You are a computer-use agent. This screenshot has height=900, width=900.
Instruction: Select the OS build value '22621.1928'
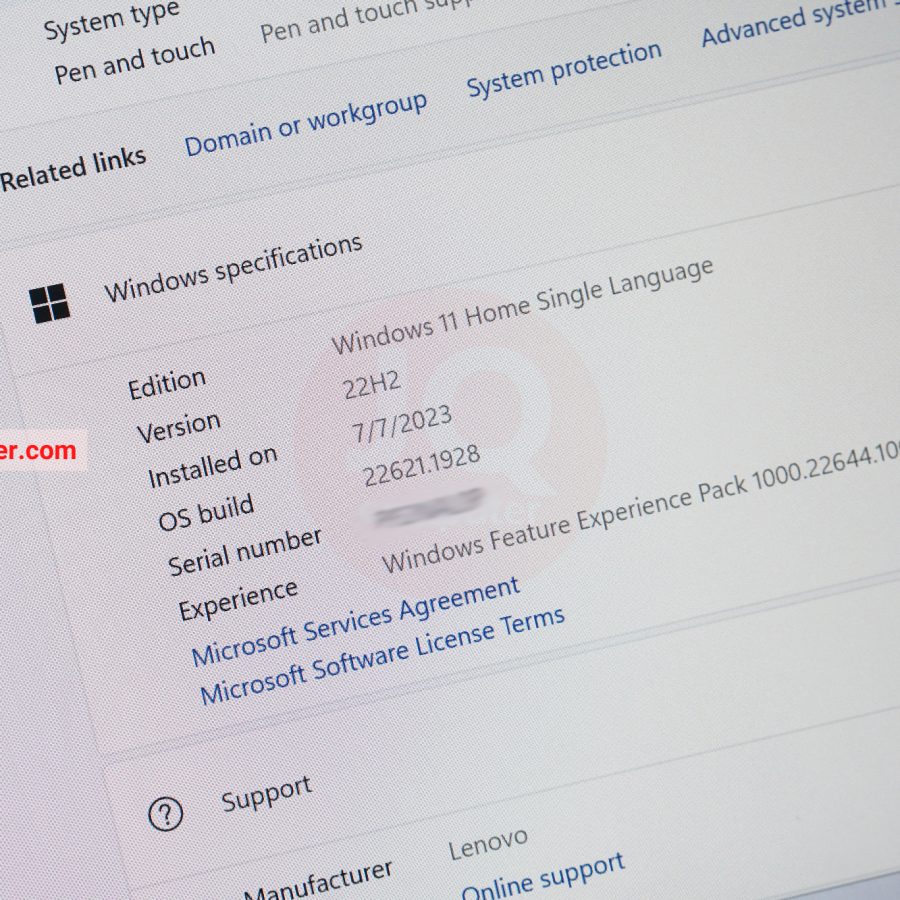click(x=422, y=465)
